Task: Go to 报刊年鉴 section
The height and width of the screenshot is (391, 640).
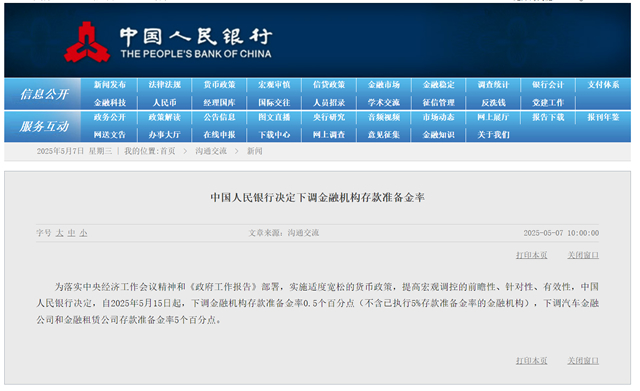Action: pos(603,118)
